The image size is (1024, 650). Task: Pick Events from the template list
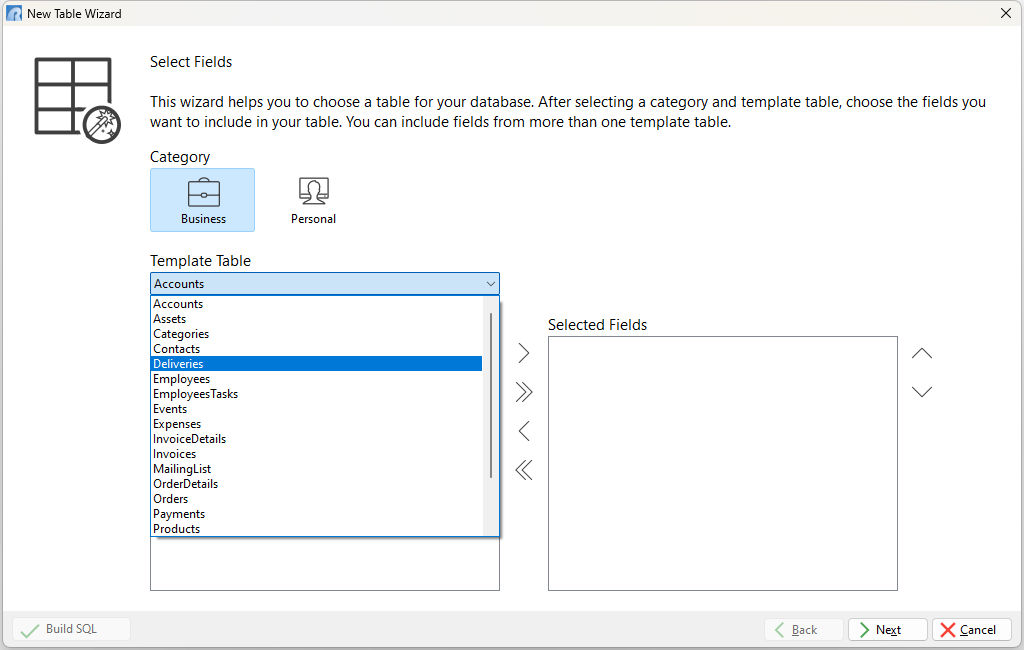[x=317, y=409]
